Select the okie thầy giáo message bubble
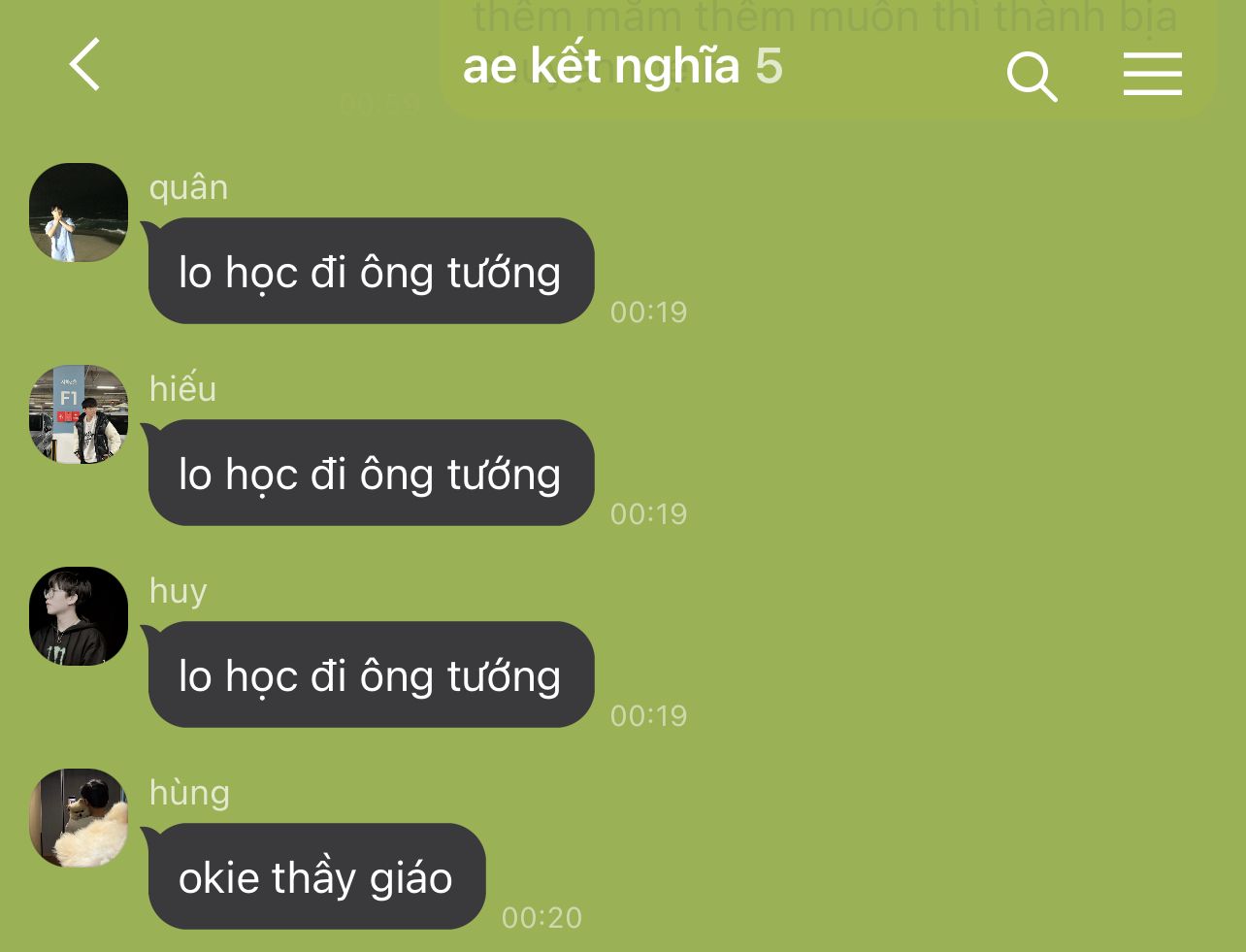 (x=316, y=876)
